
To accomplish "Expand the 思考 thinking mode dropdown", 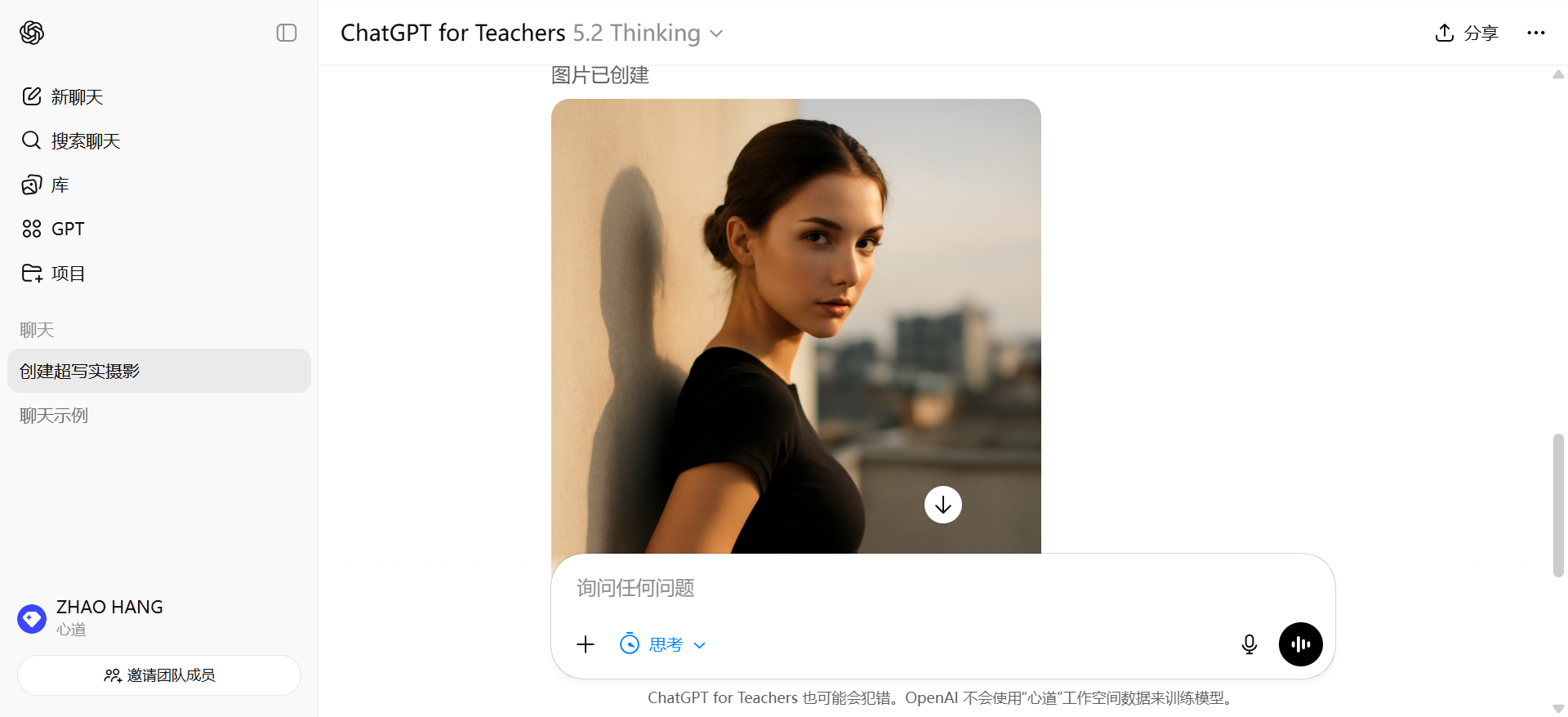I will coord(662,644).
